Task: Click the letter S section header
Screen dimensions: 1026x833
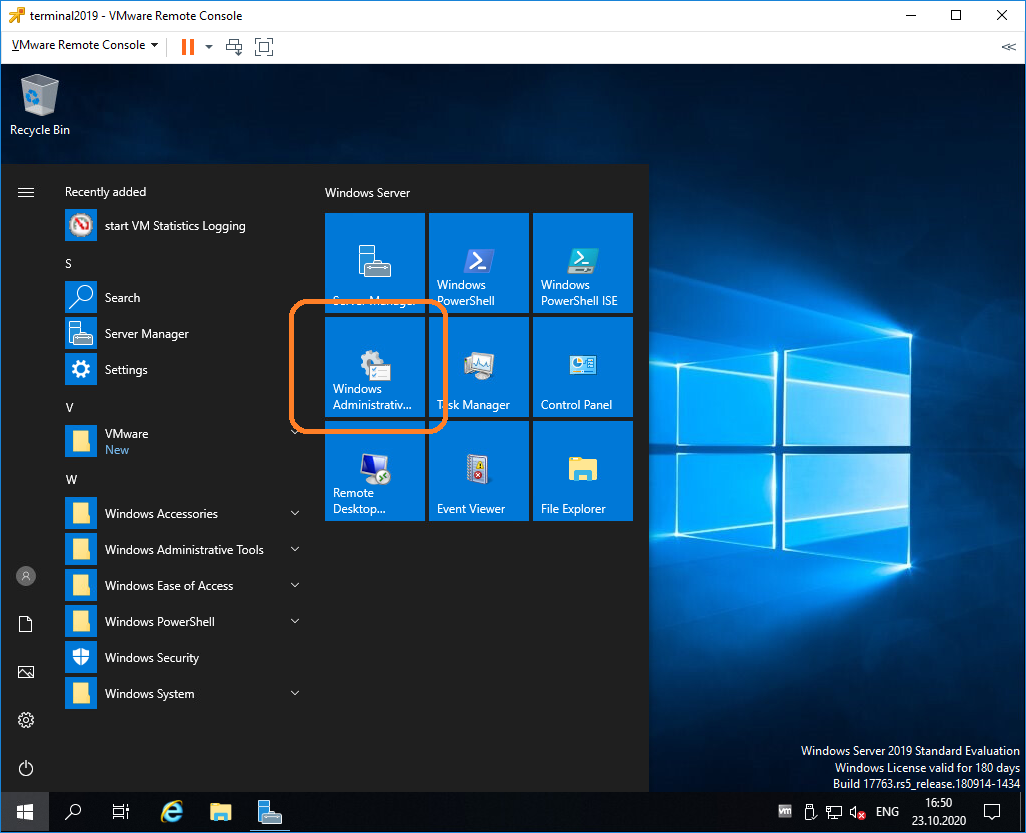Action: tap(68, 264)
